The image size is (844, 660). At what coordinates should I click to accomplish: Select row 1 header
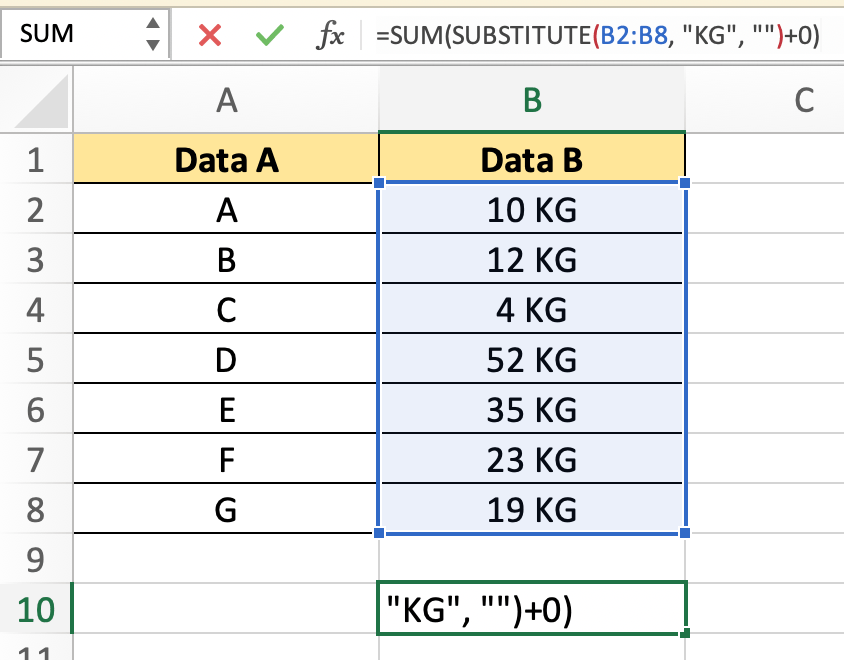37,160
